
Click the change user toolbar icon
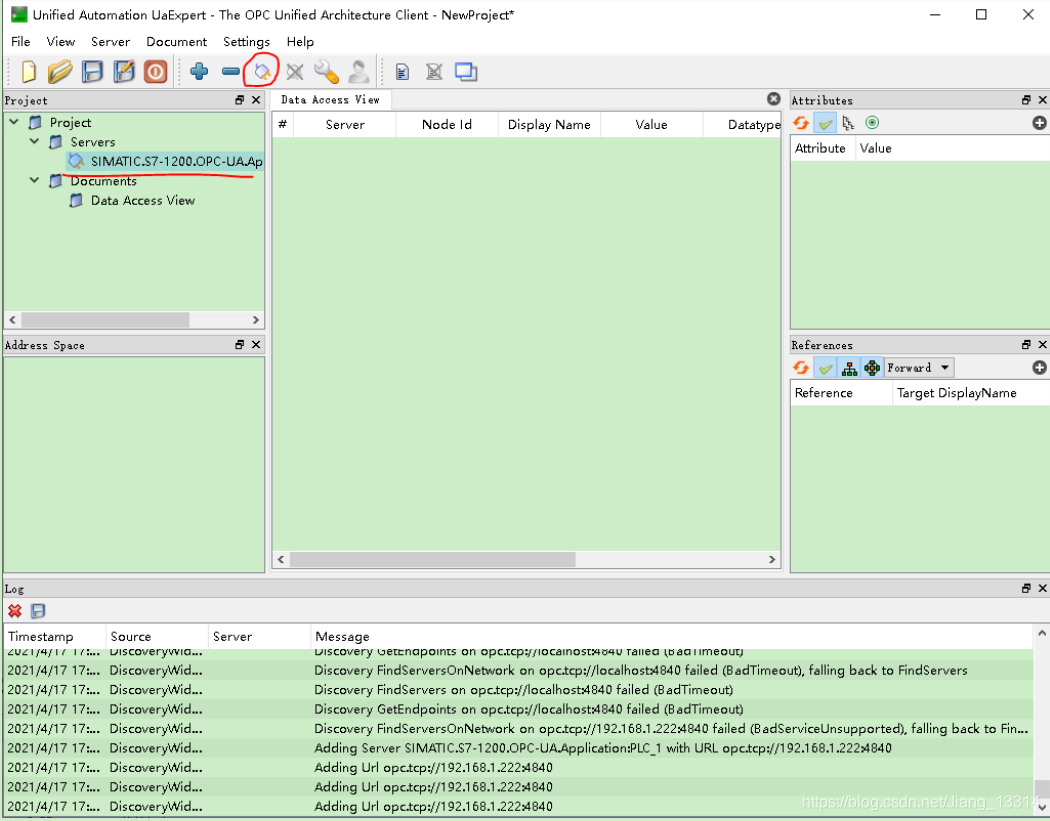359,72
